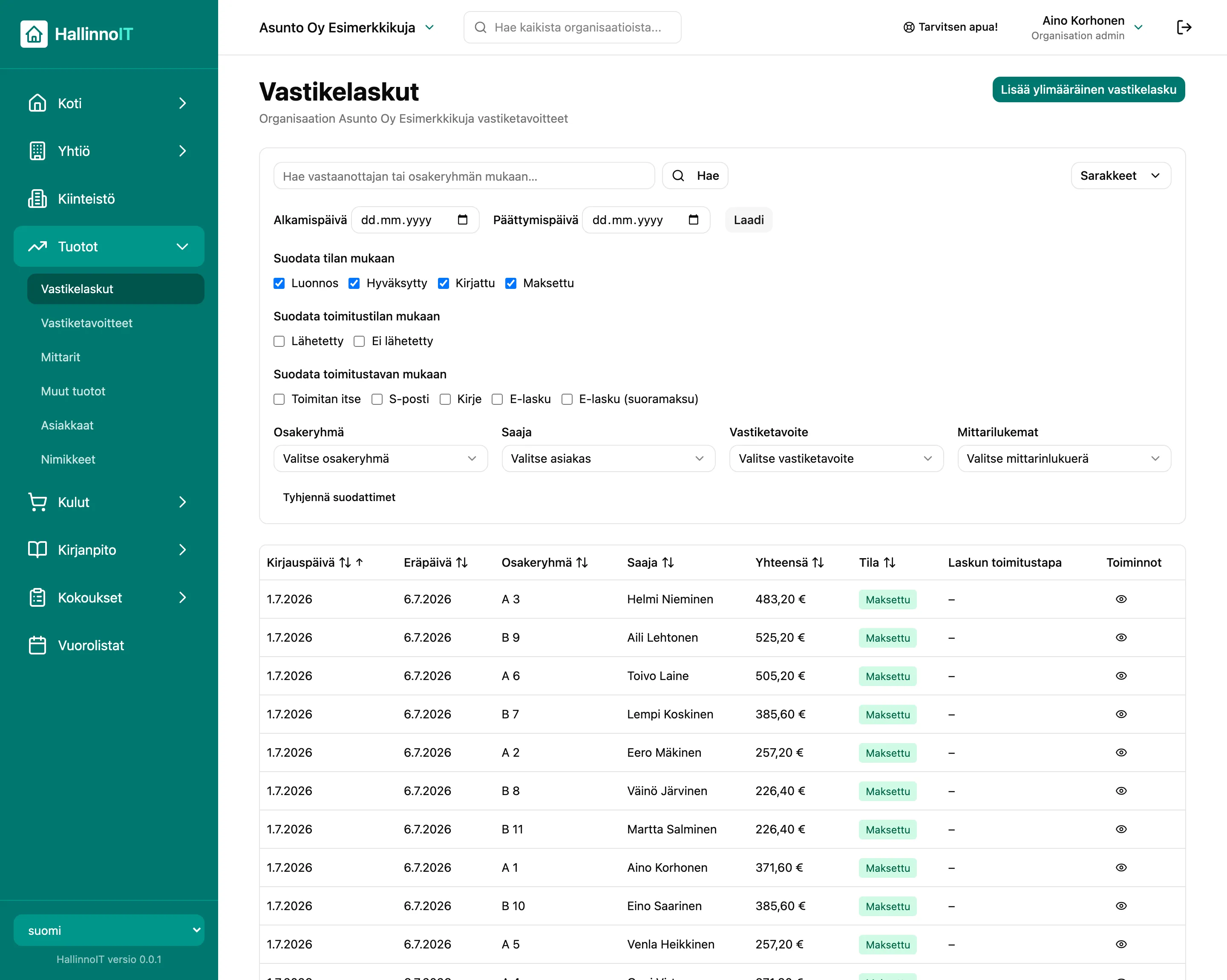The width and height of the screenshot is (1227, 980).
Task: Click Tyhjennä suodattimet to clear filters
Action: point(339,497)
